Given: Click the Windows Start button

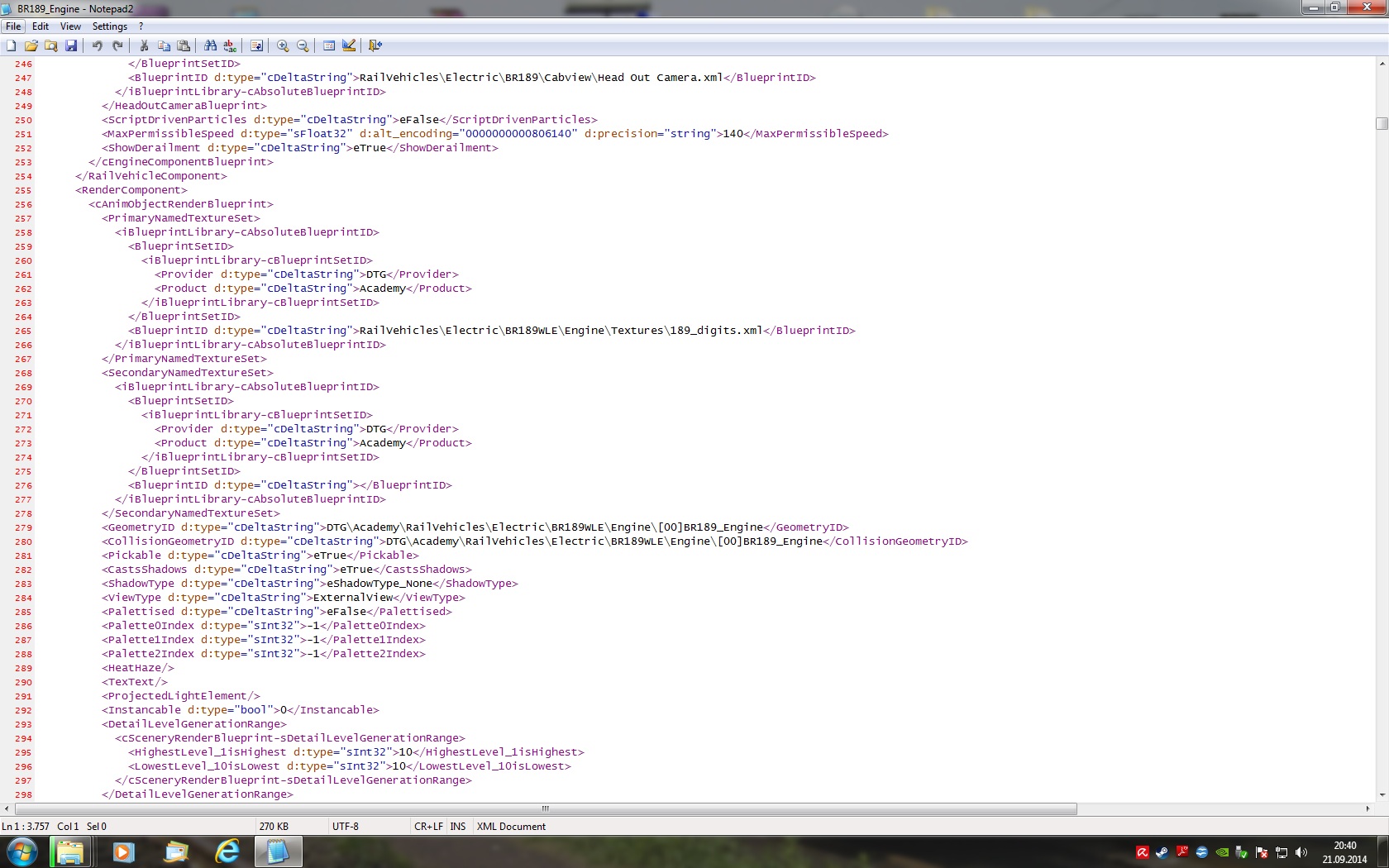Looking at the screenshot, I should point(22,851).
